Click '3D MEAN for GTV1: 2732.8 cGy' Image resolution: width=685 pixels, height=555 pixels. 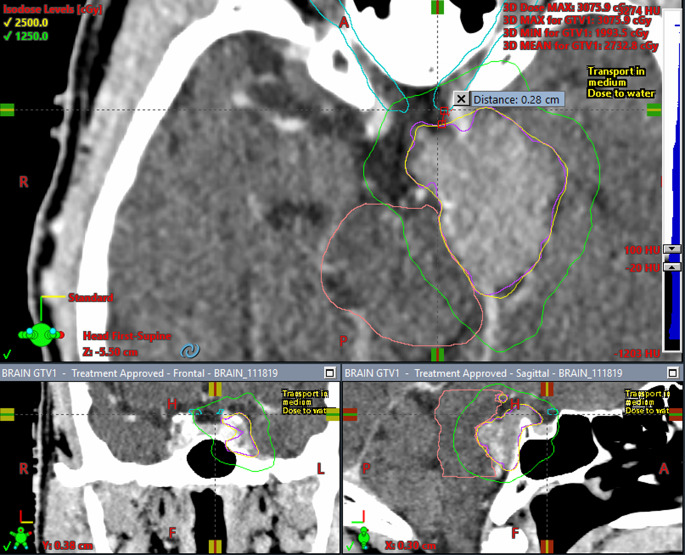click(x=581, y=45)
